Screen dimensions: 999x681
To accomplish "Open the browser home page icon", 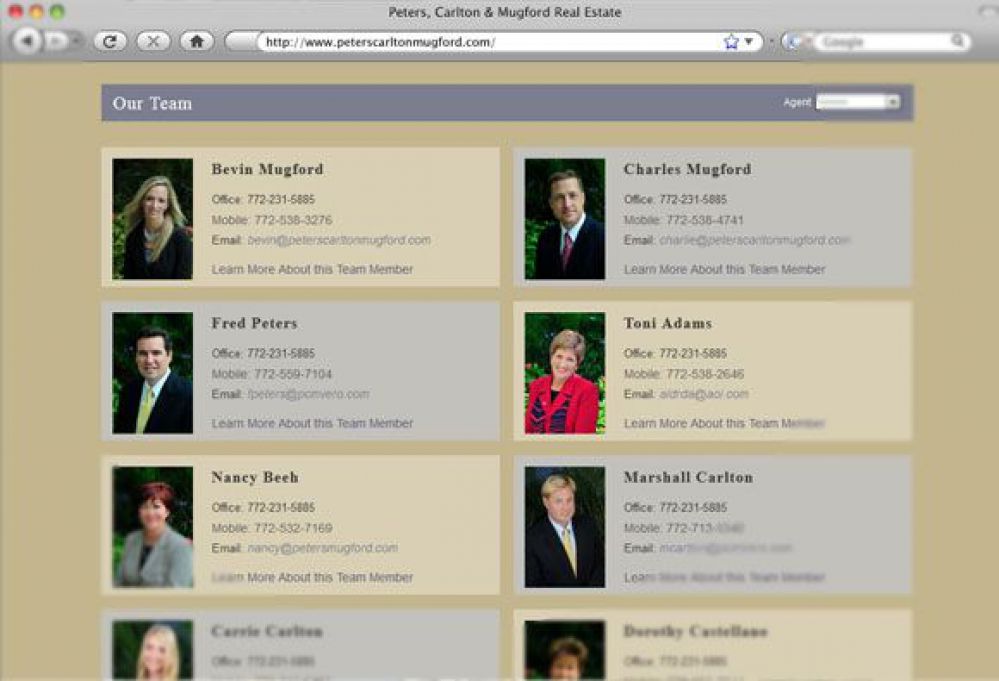I will click(196, 41).
